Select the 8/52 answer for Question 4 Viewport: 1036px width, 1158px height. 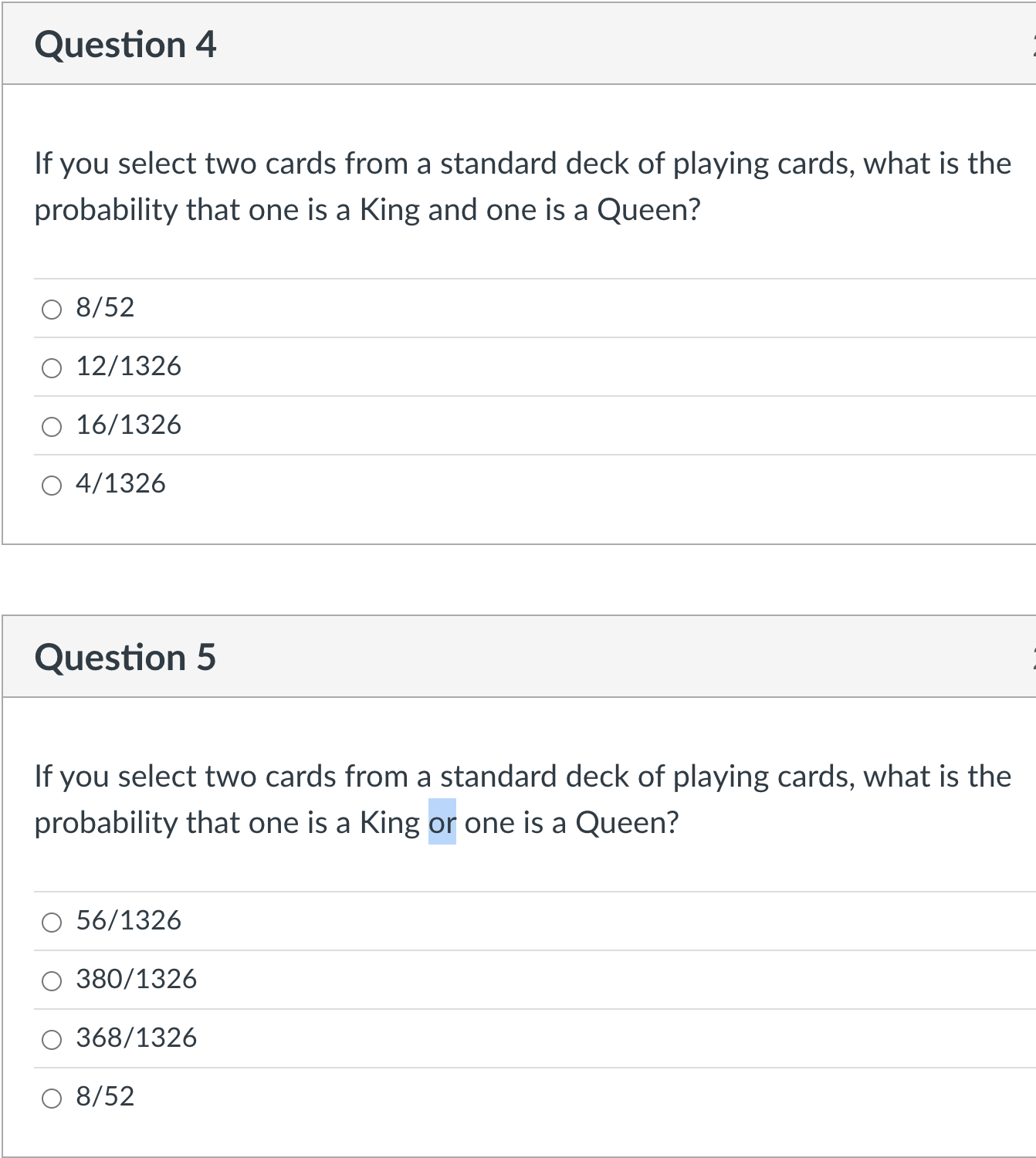pyautogui.click(x=52, y=309)
